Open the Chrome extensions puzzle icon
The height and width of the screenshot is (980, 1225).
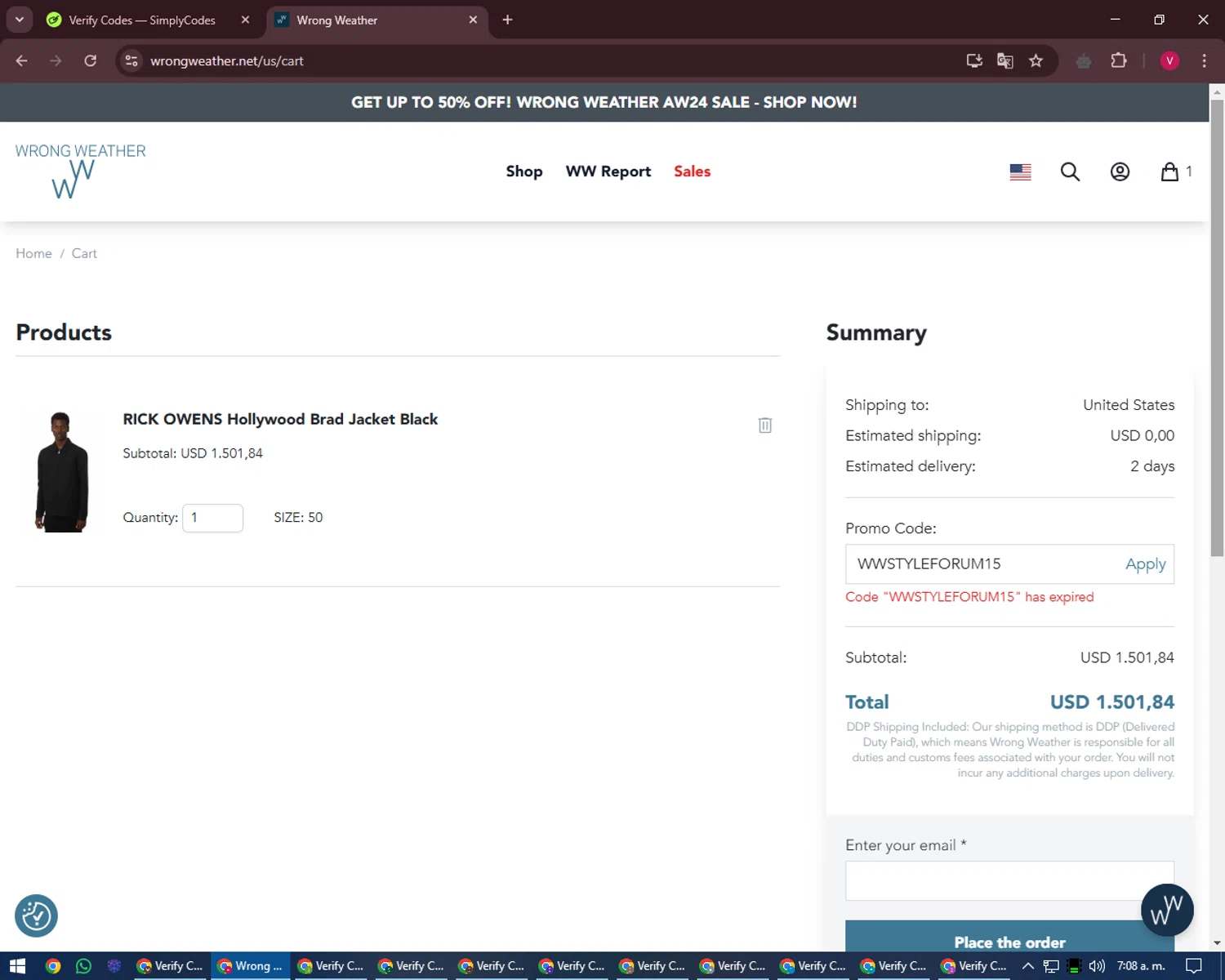[x=1119, y=60]
